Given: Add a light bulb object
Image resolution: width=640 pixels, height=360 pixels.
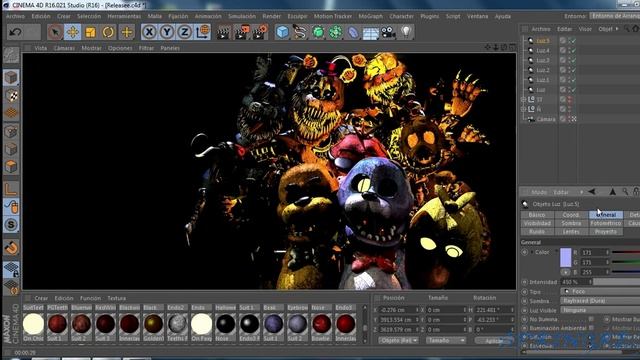Looking at the screenshot, I should click(406, 32).
